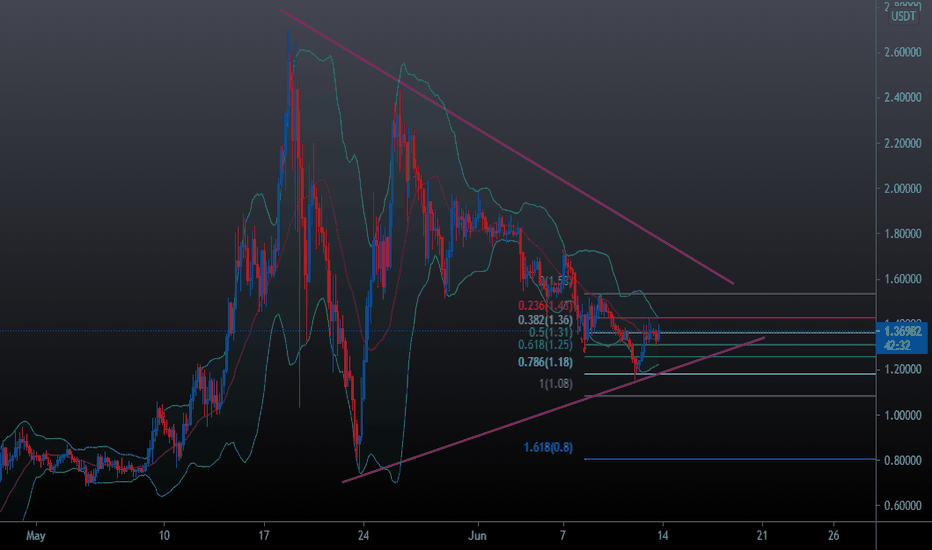Select the blue 1.618 Fibonacci extension line
932x550 pixels.
(730, 459)
